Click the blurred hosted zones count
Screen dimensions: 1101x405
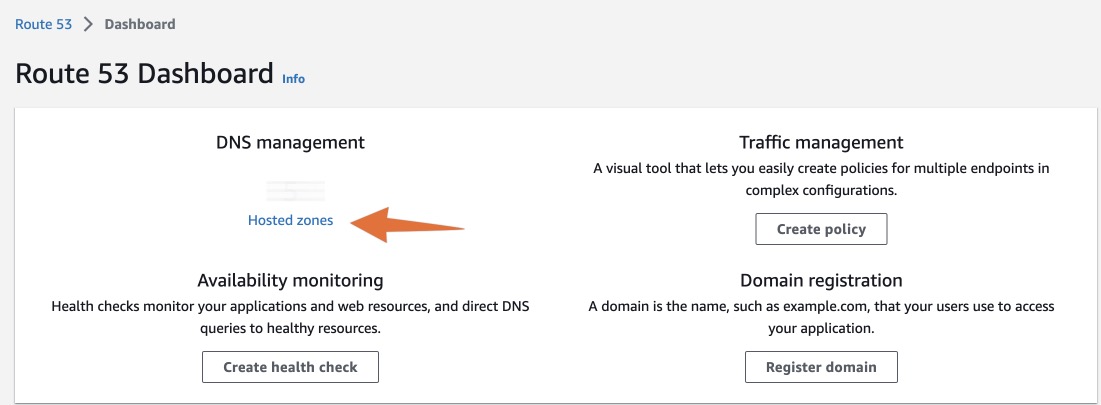[x=295, y=190]
